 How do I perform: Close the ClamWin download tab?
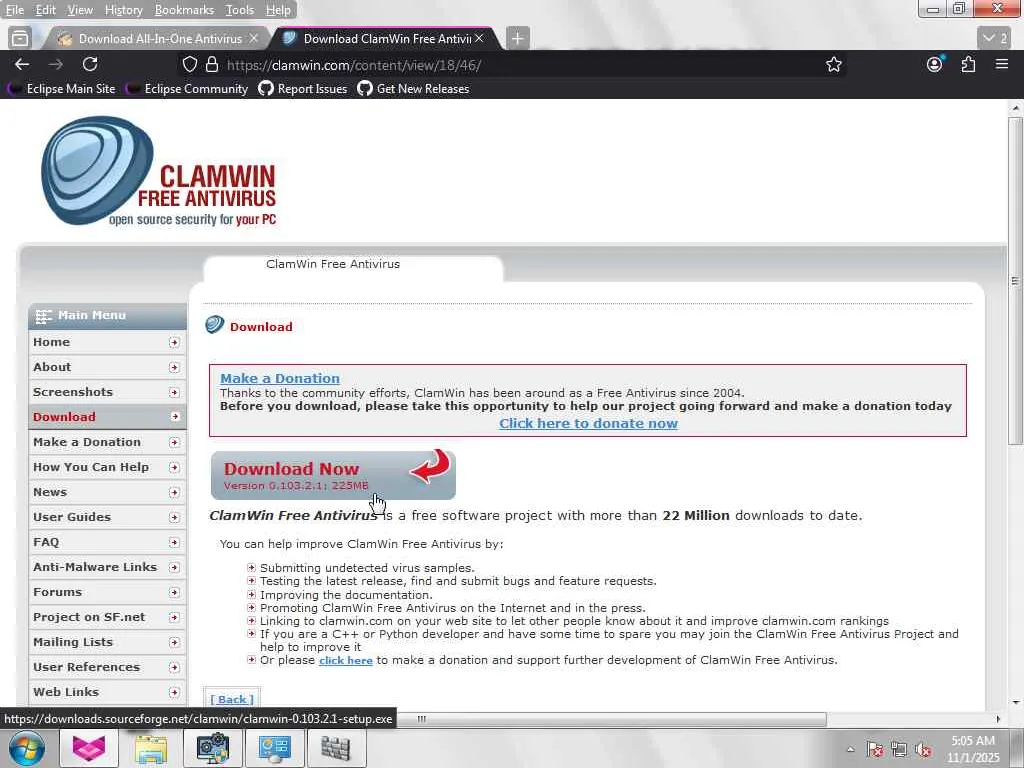point(479,39)
